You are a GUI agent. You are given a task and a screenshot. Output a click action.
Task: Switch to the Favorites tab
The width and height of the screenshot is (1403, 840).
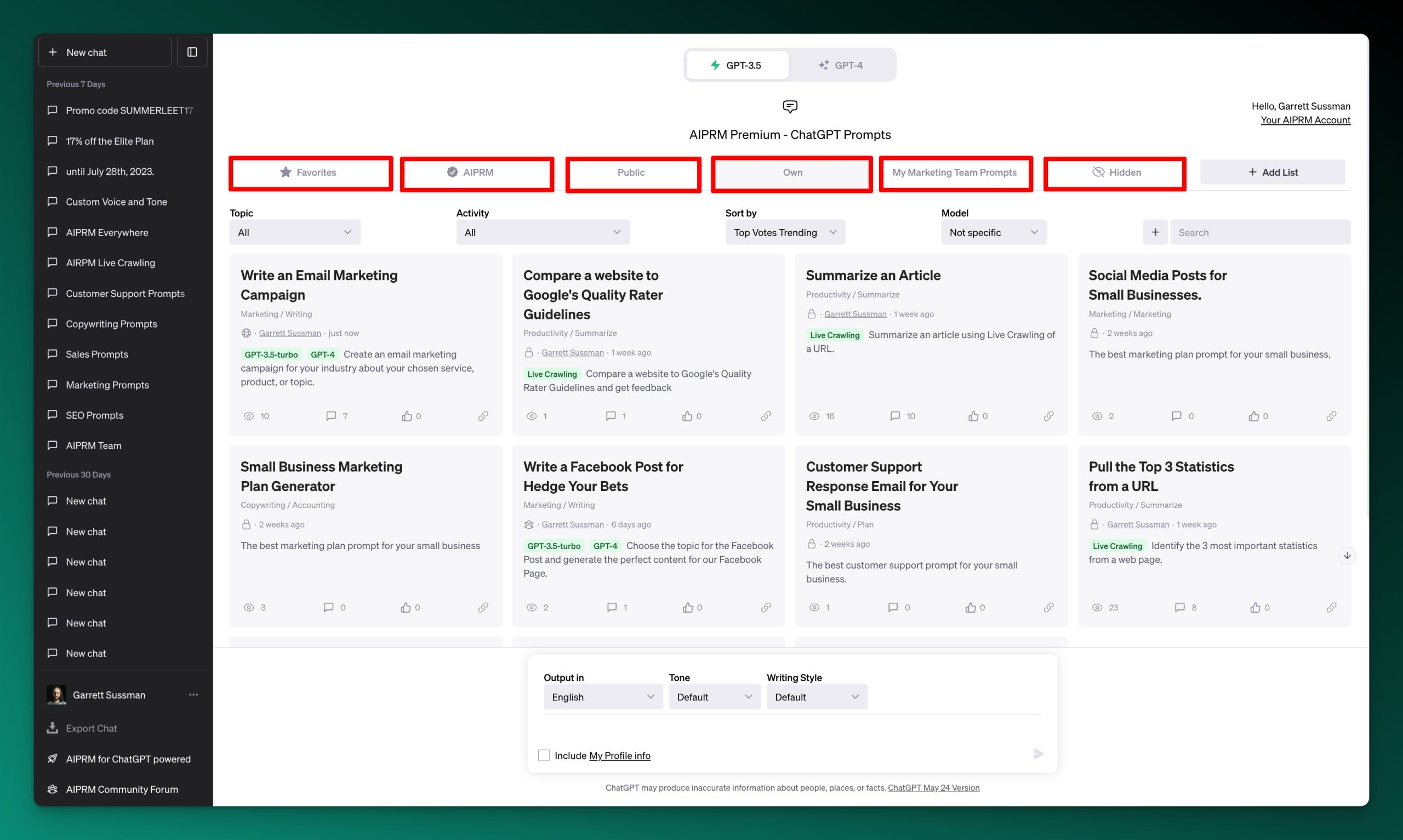tap(310, 173)
